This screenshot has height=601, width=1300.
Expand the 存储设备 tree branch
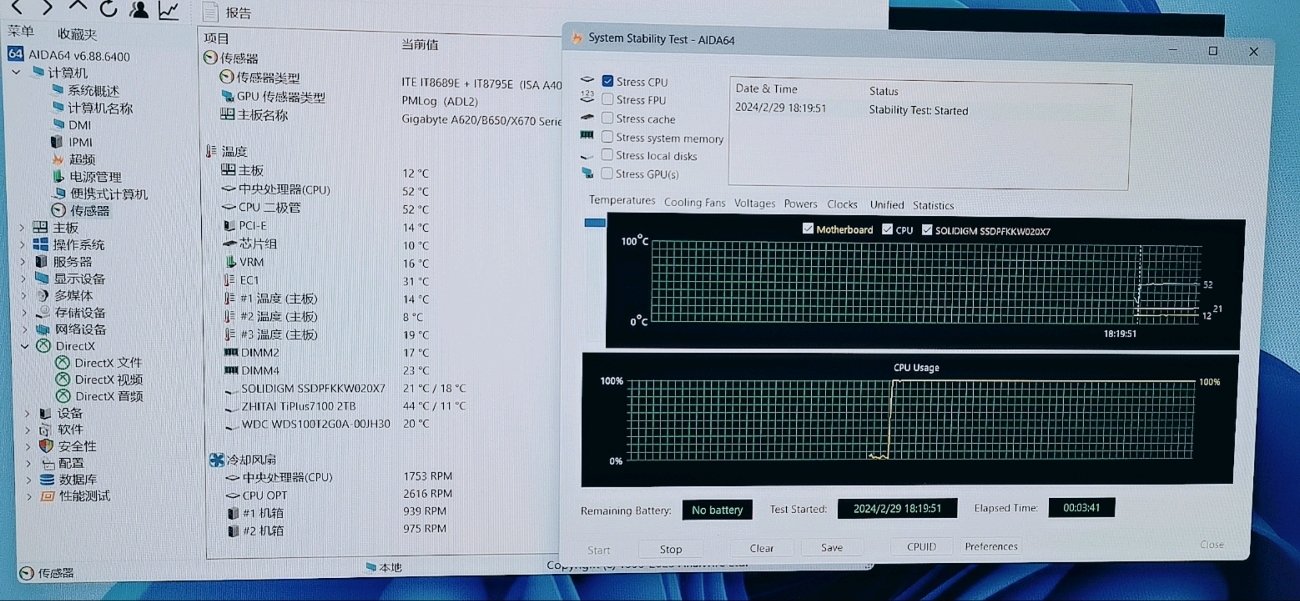pos(24,312)
